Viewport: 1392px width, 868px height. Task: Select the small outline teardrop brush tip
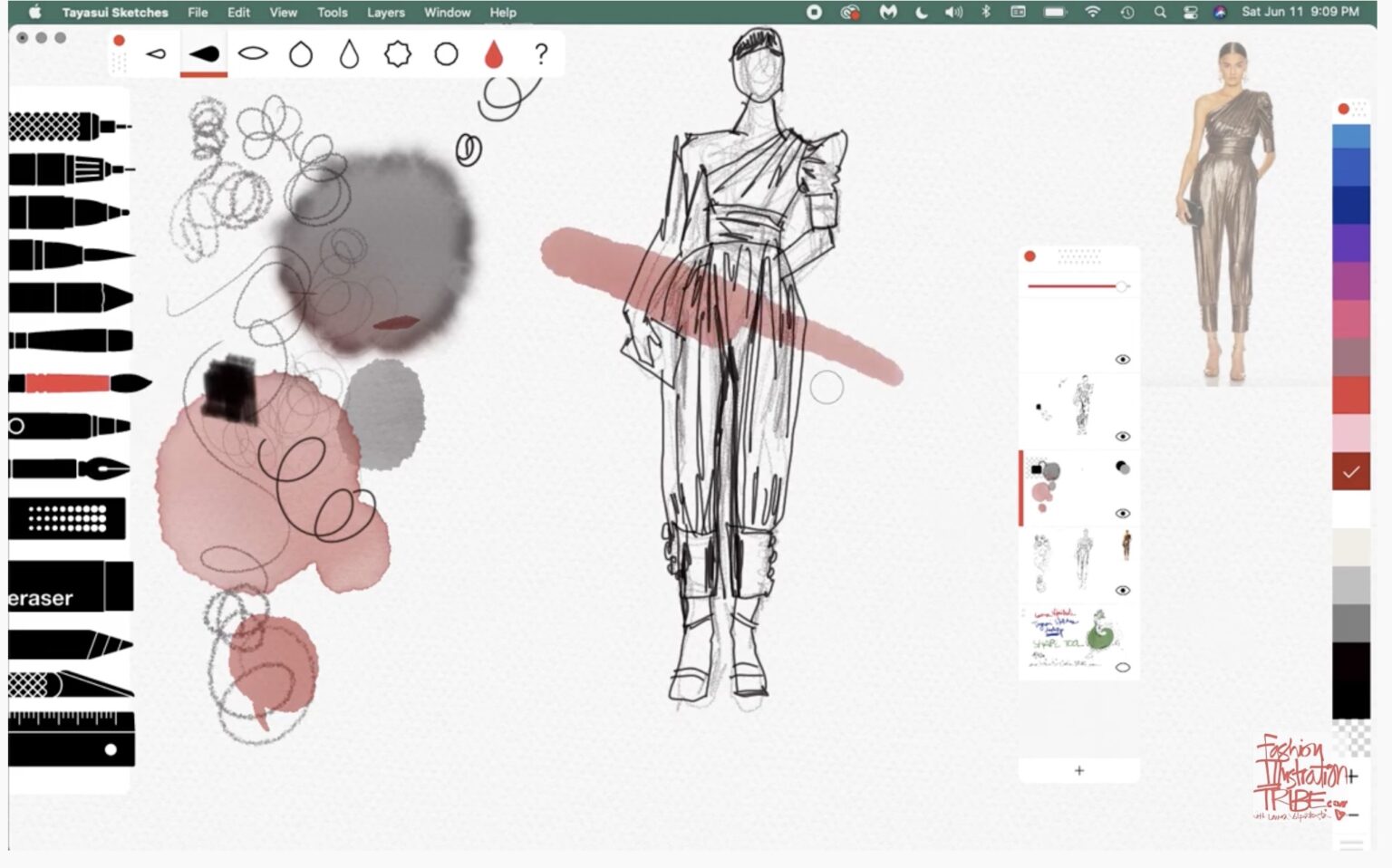pyautogui.click(x=155, y=53)
